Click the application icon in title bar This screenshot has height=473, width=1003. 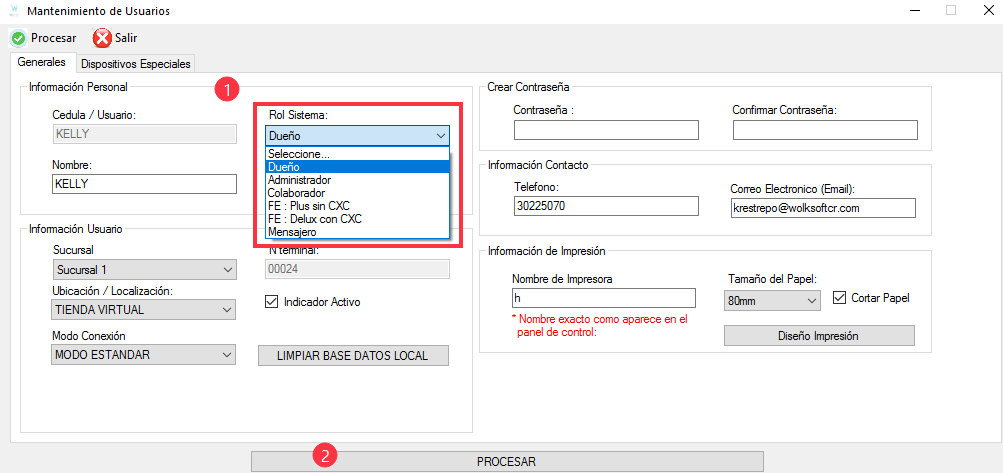pos(13,11)
